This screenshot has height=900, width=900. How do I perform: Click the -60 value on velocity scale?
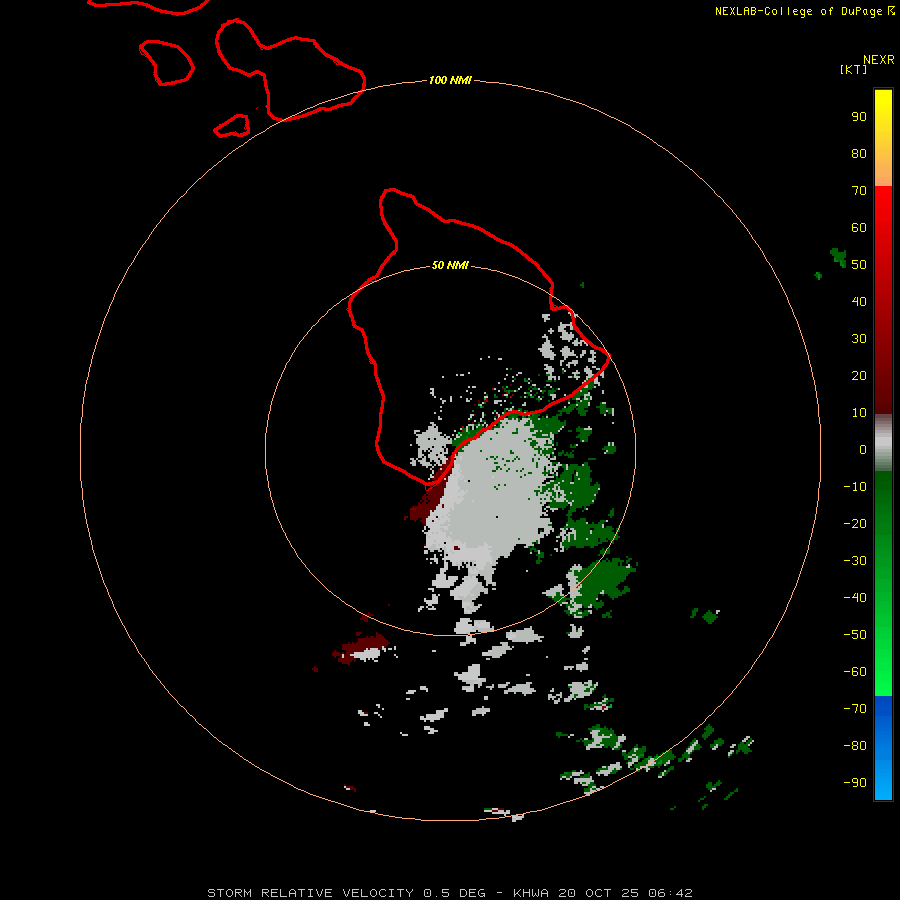coord(855,672)
